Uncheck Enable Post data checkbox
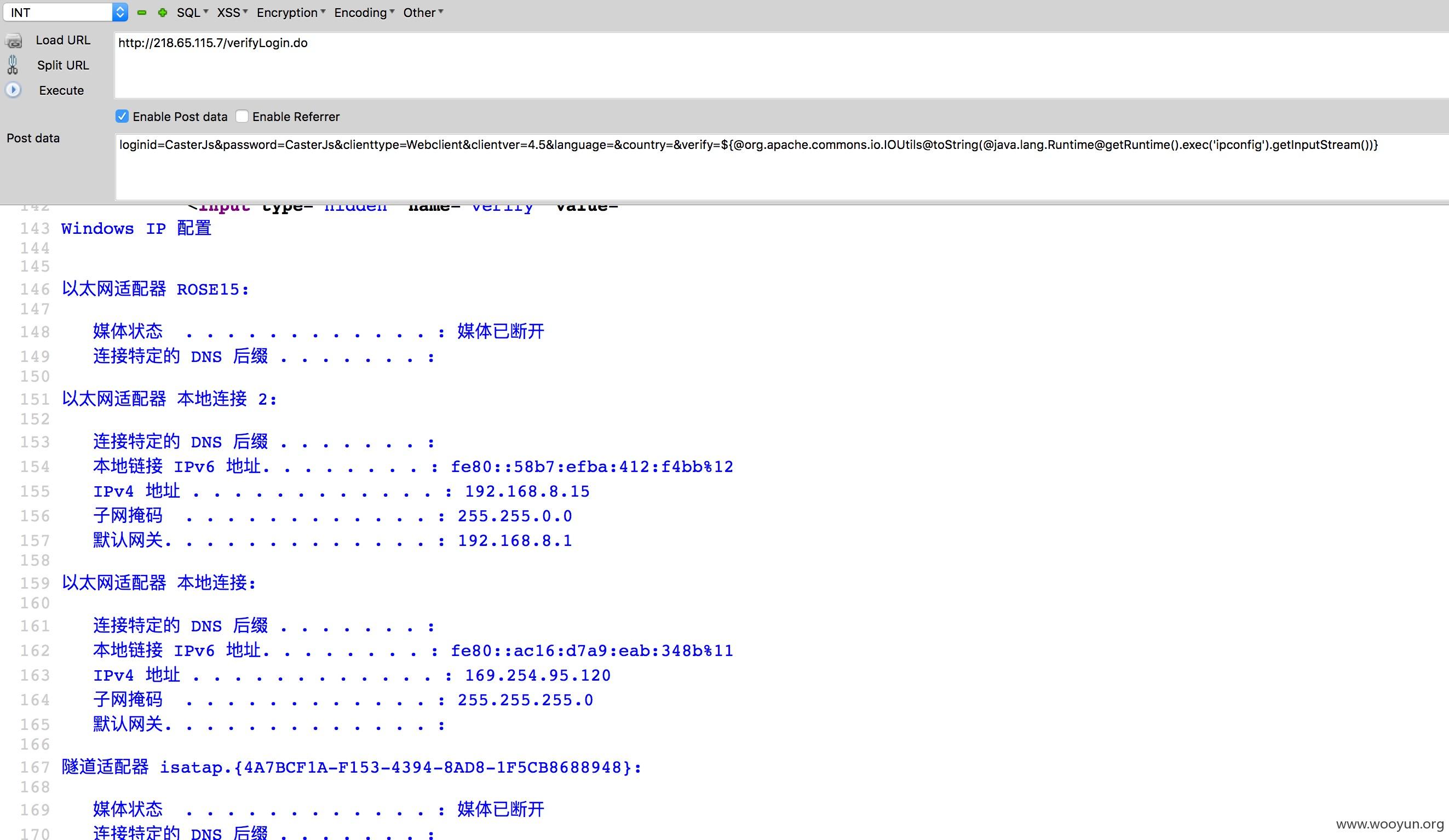1449x840 pixels. coord(122,117)
